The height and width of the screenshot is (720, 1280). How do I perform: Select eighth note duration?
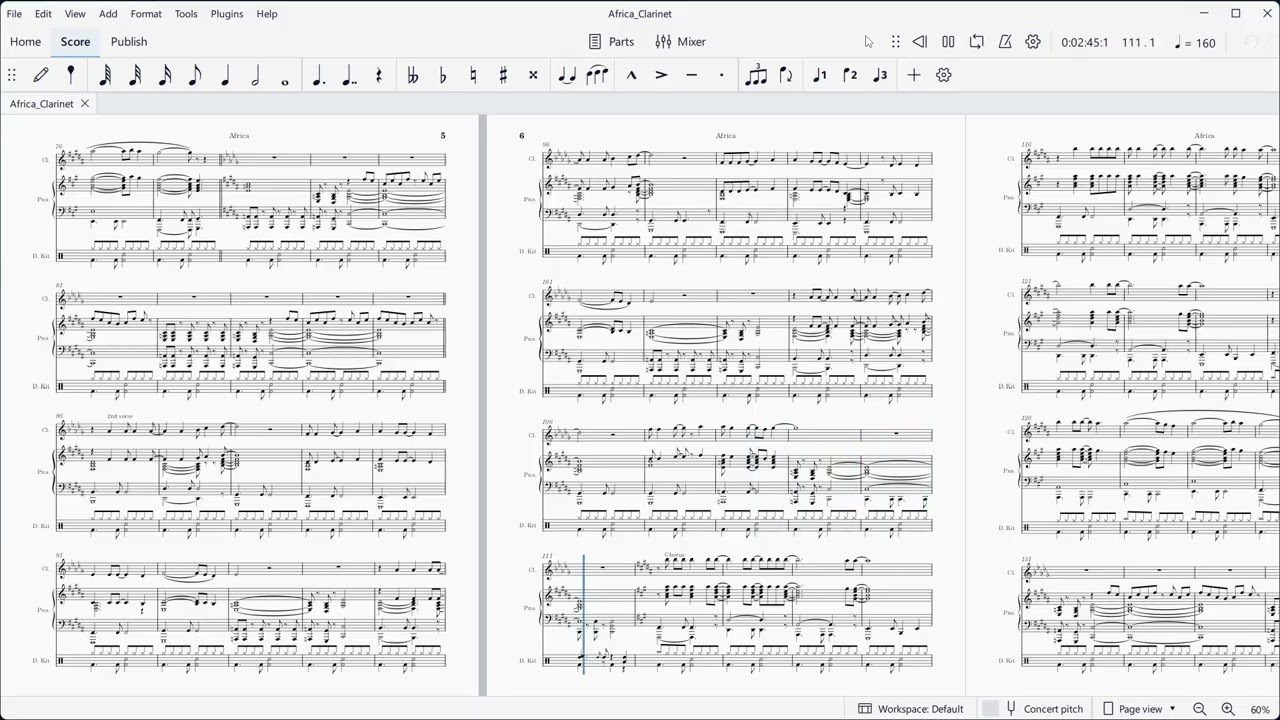(195, 75)
